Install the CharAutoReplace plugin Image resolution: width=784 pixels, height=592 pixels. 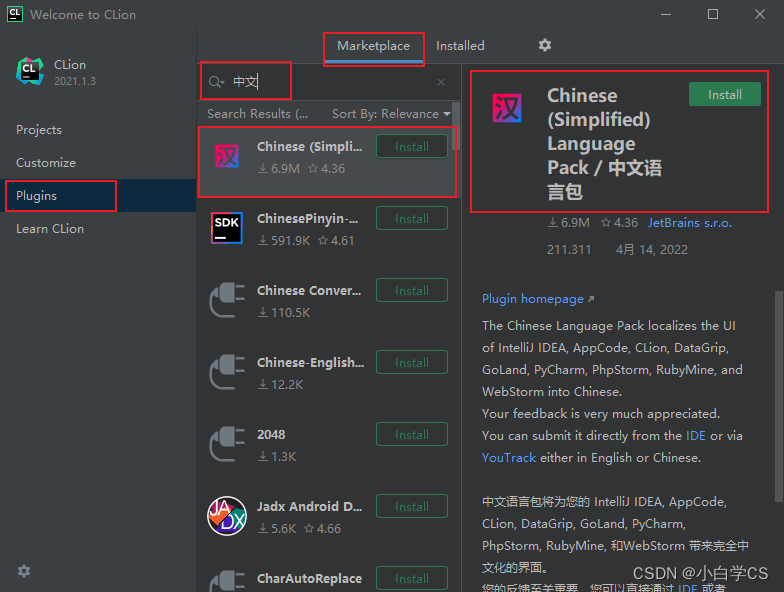tap(412, 578)
